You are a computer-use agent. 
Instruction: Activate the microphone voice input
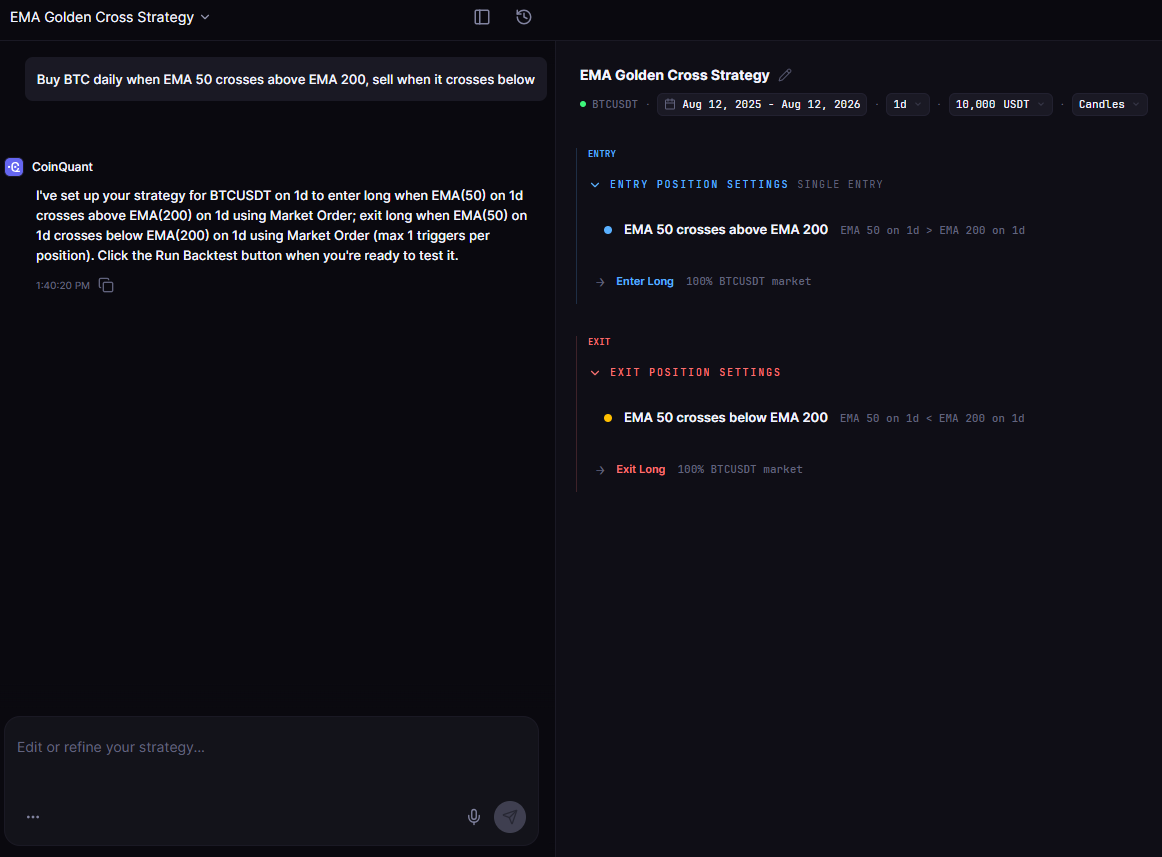tap(474, 817)
